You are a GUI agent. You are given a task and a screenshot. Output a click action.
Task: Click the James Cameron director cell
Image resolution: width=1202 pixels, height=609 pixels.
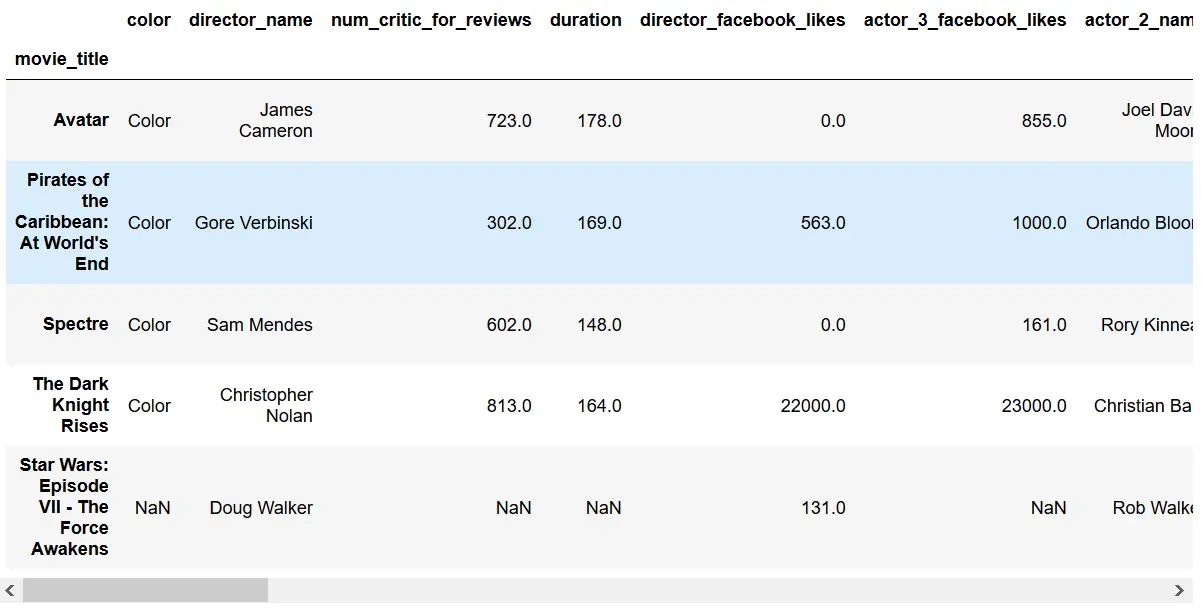coord(275,120)
